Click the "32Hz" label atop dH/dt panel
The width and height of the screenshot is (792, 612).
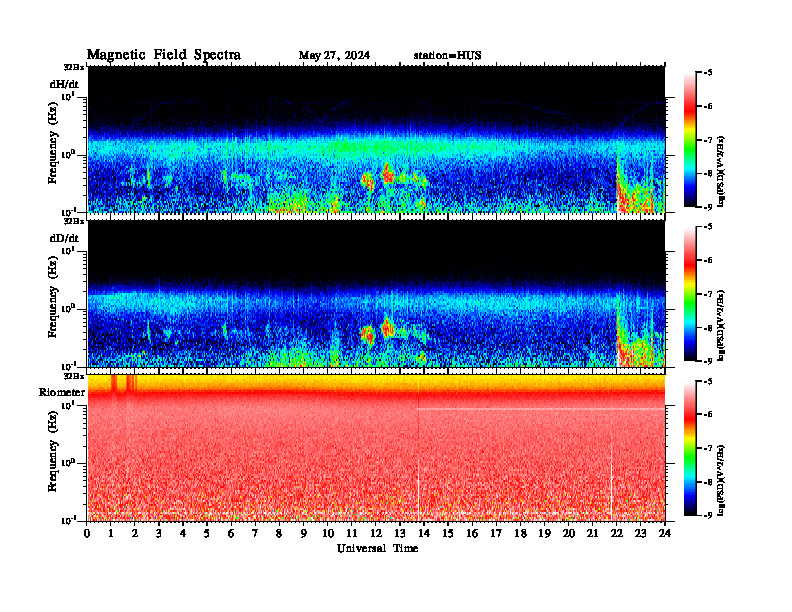(x=74, y=67)
